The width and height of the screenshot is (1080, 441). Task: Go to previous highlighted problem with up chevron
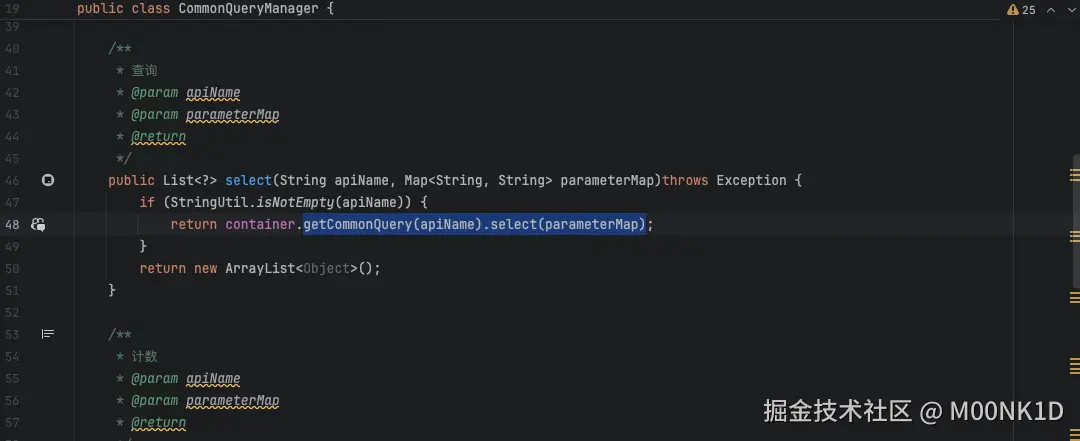click(x=1051, y=10)
